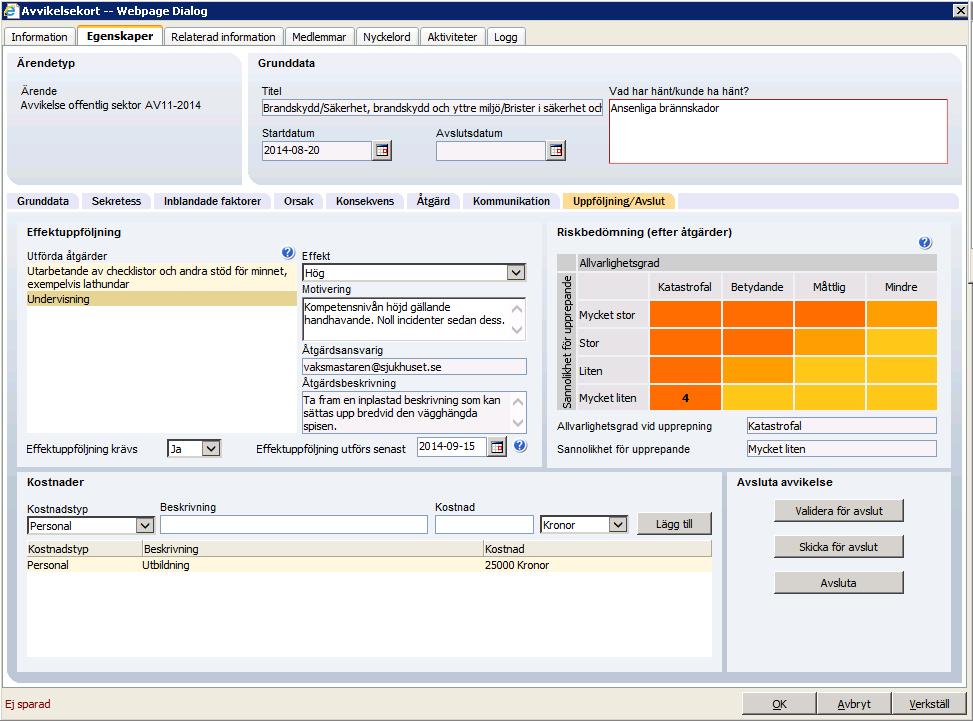View the Logg tab
Viewport: 973px width, 721px height.
[x=506, y=37]
